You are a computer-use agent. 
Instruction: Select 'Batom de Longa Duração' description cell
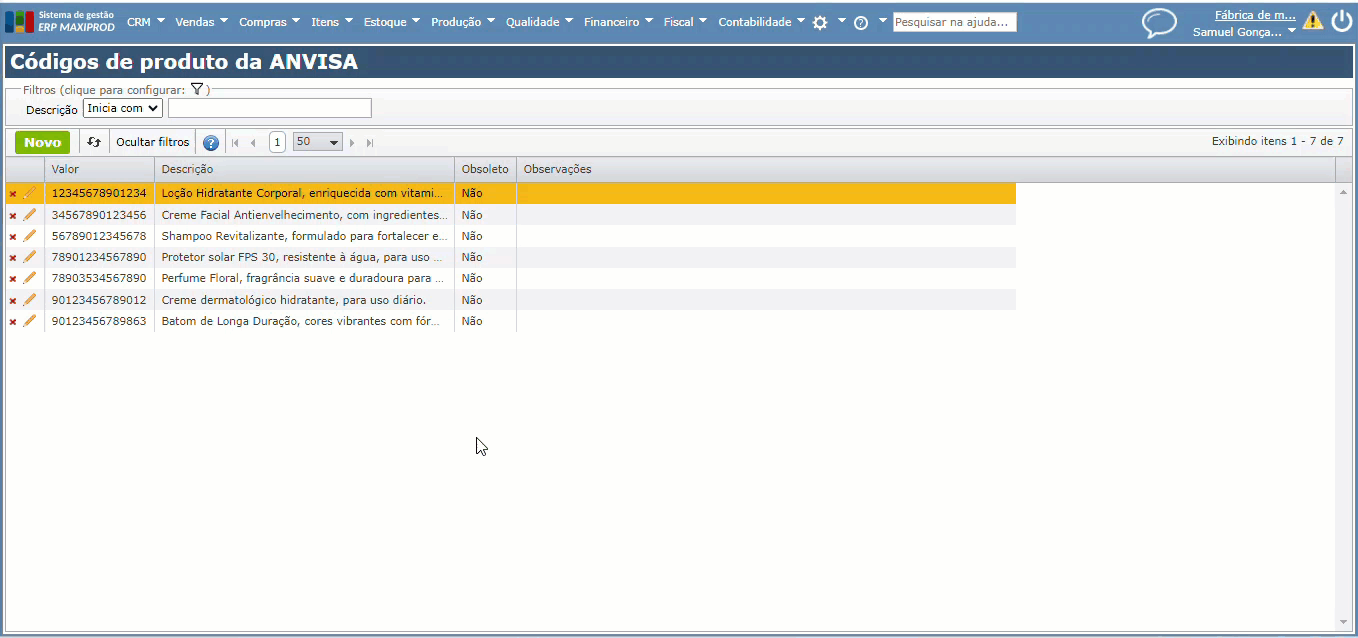305,321
